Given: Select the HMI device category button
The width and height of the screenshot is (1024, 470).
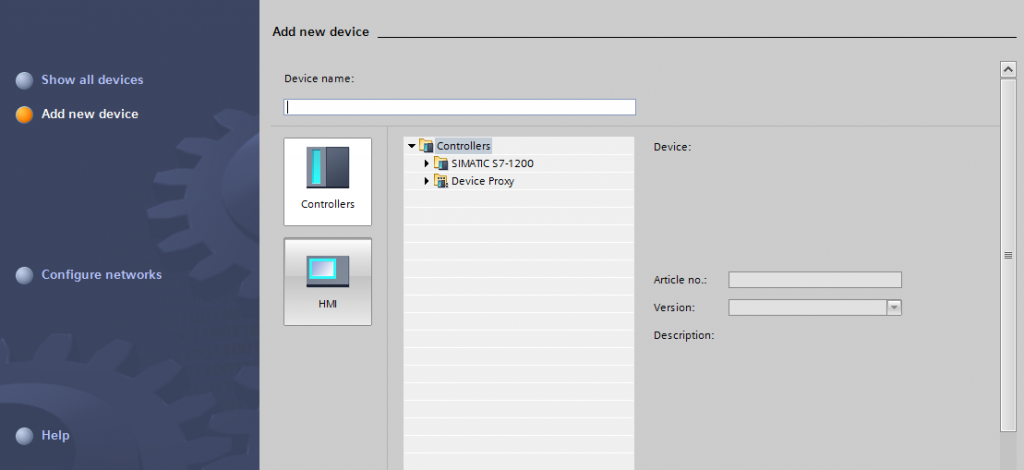Looking at the screenshot, I should point(327,281).
